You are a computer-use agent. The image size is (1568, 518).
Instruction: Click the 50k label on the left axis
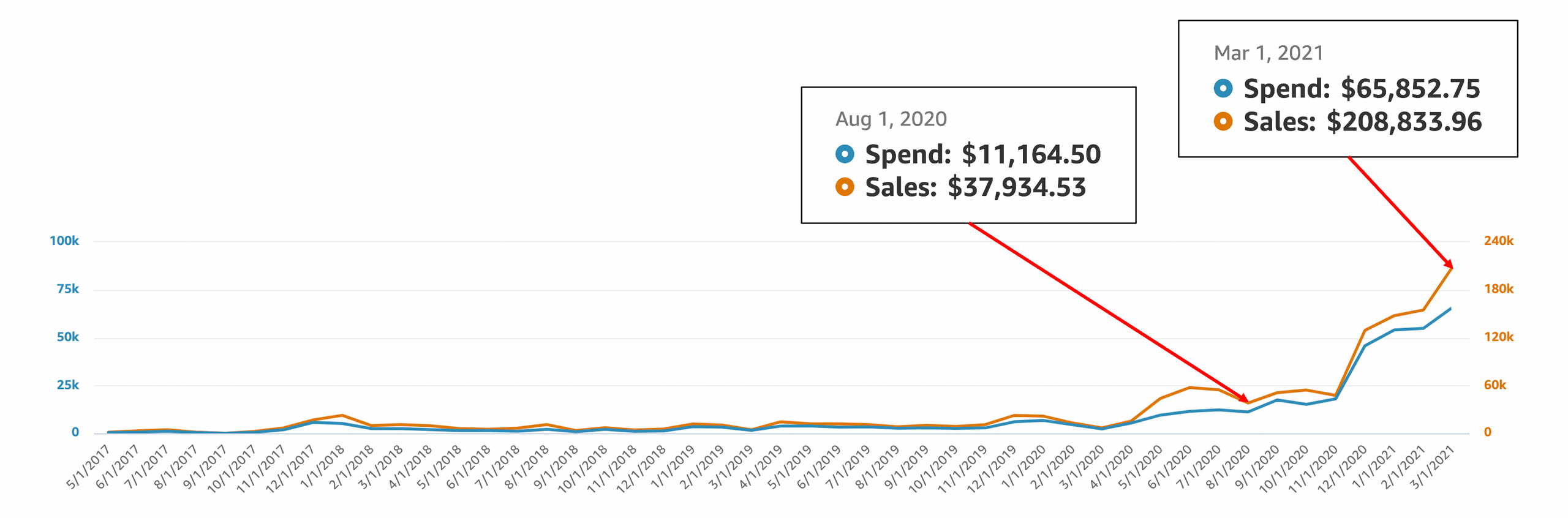[x=67, y=337]
